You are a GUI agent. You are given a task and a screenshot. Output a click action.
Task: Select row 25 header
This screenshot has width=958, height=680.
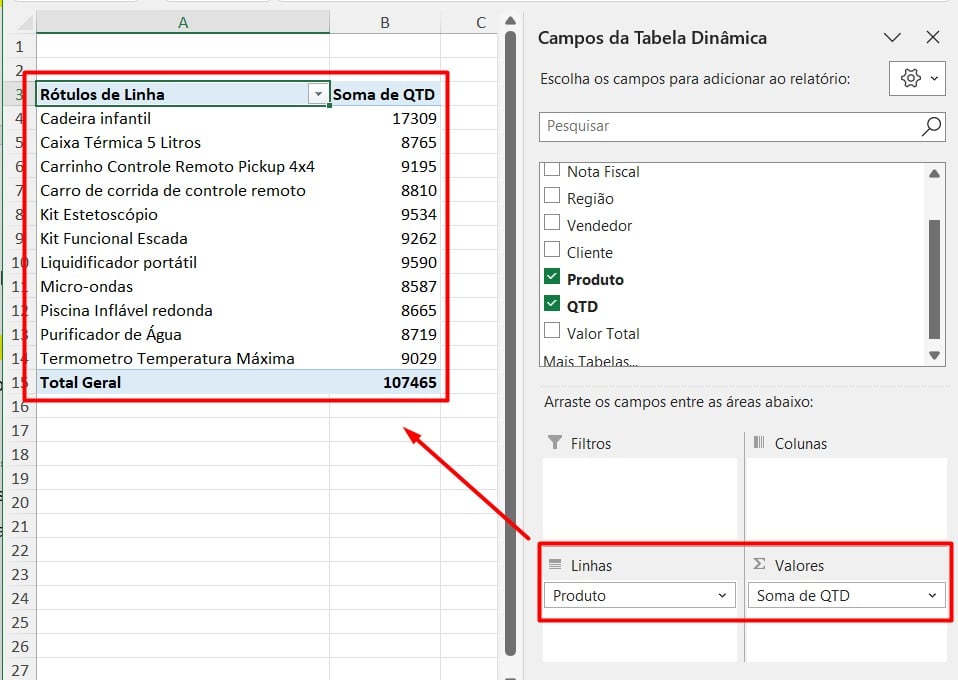coord(20,622)
